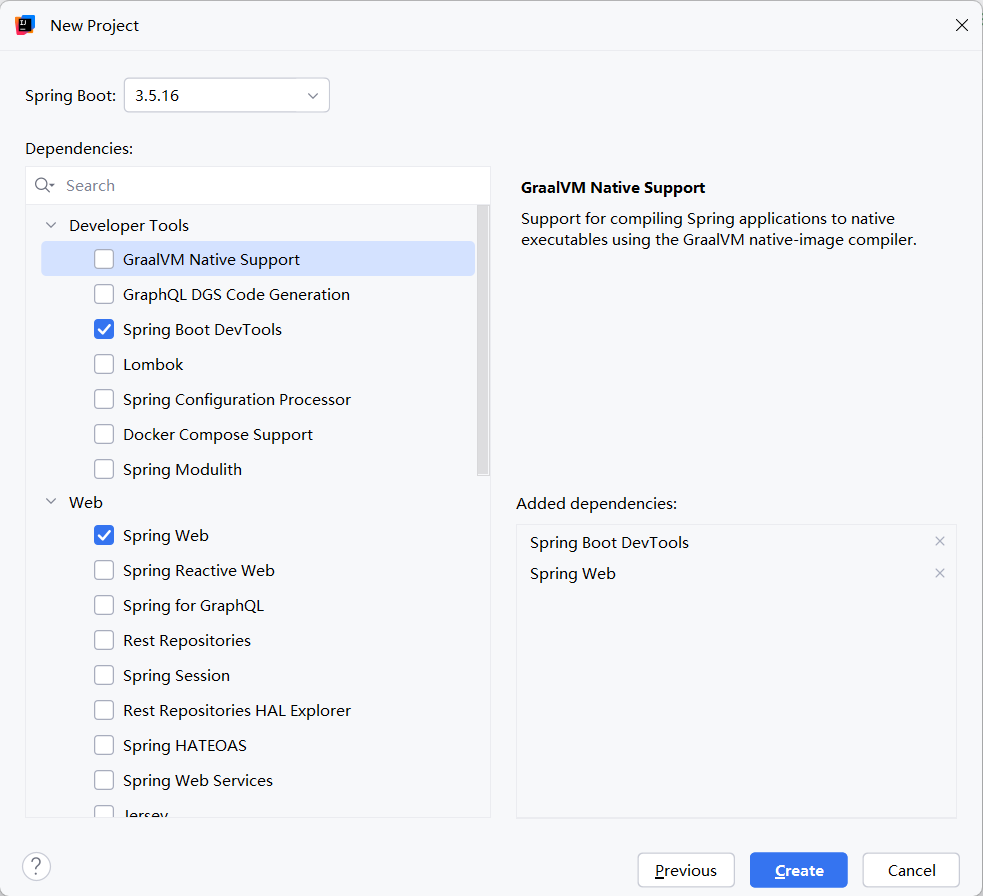Enable Spring Web Services checkbox

pyautogui.click(x=104, y=781)
